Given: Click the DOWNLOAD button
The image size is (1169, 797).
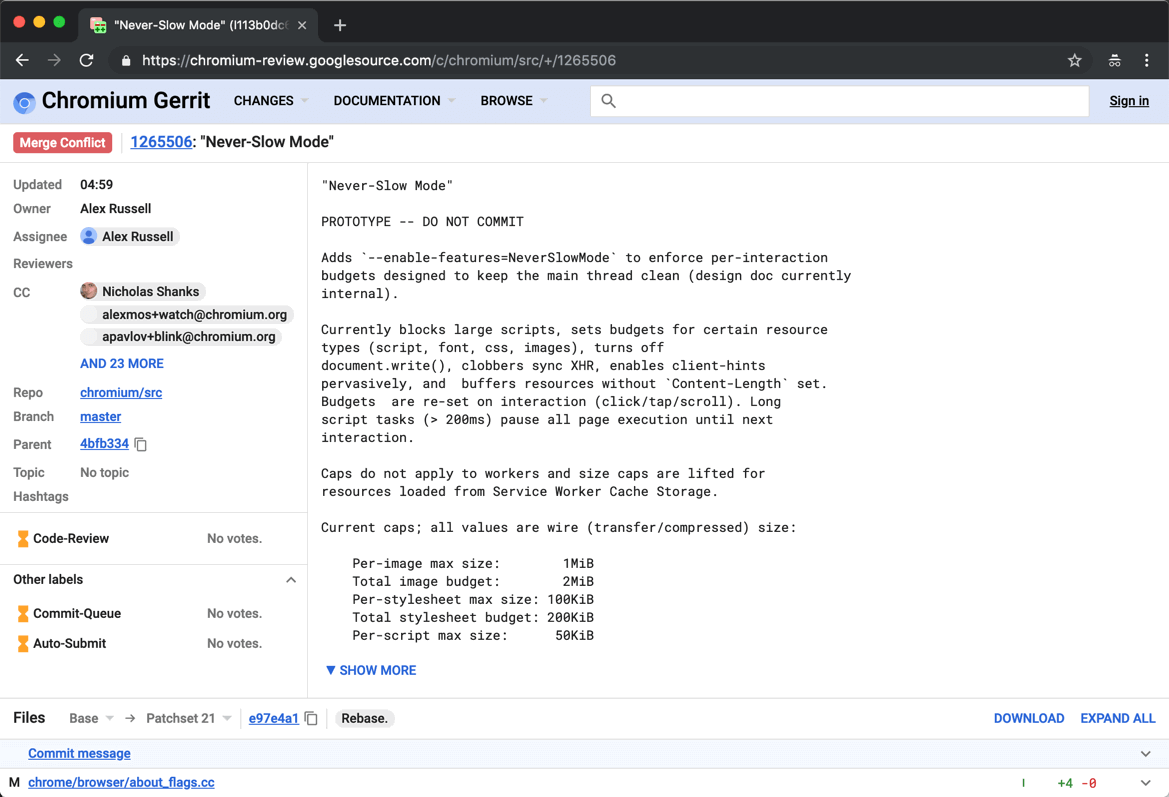Looking at the screenshot, I should coord(1029,718).
